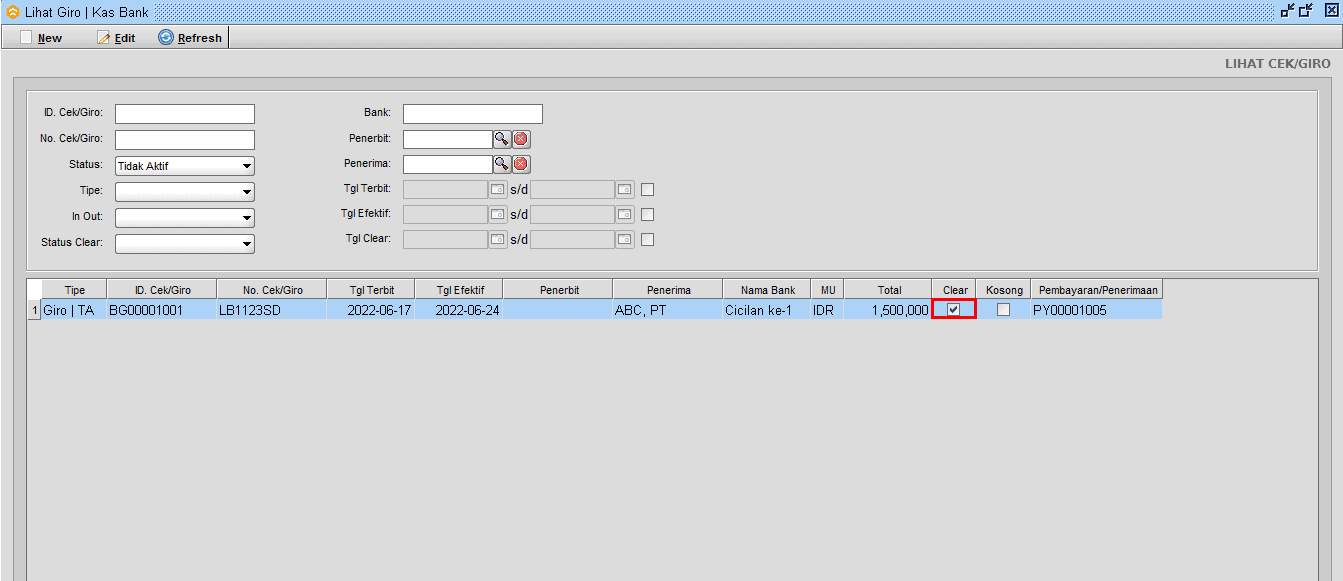Click the Tgl Efektif column header
Image resolution: width=1343 pixels, height=581 pixels.
click(x=459, y=290)
